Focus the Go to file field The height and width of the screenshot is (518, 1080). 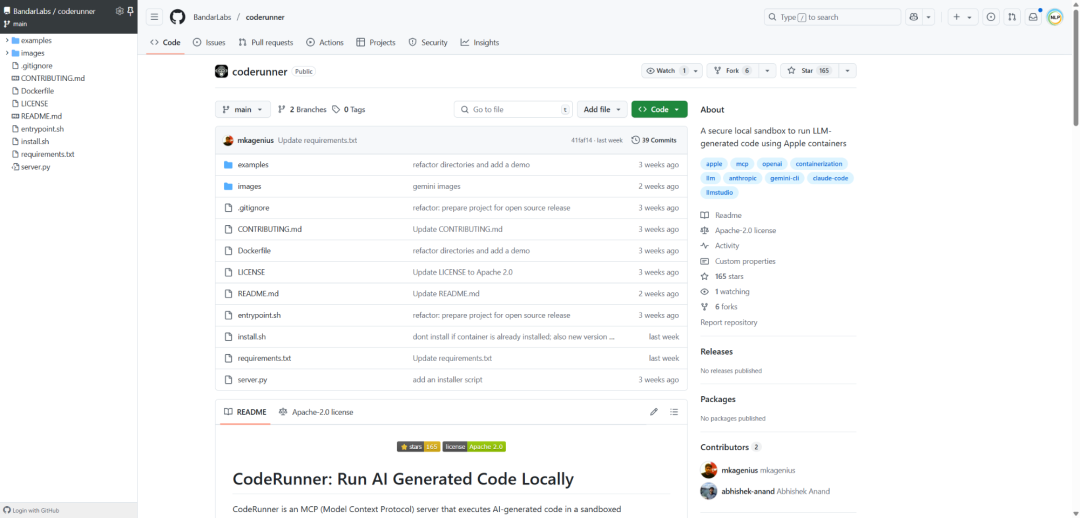513,110
